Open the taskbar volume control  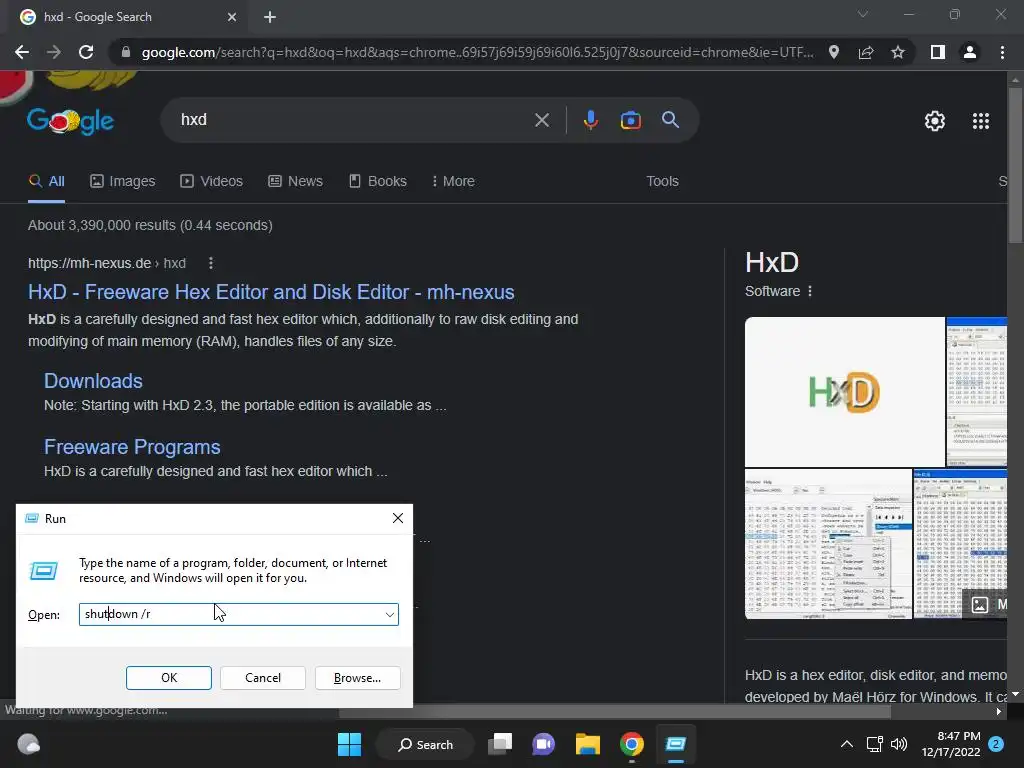click(899, 744)
